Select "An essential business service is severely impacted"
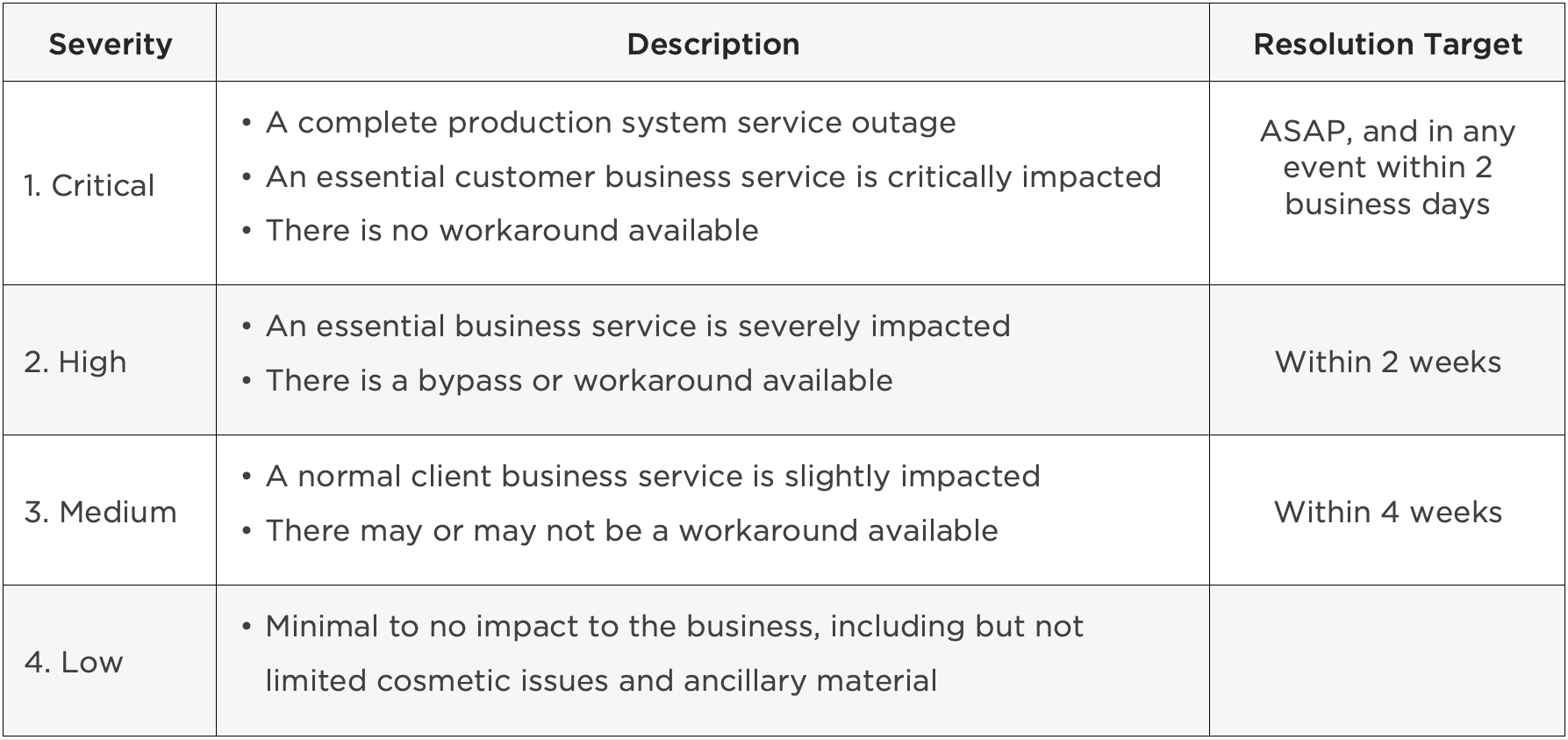Viewport: 1568px width, 740px height. 638,326
